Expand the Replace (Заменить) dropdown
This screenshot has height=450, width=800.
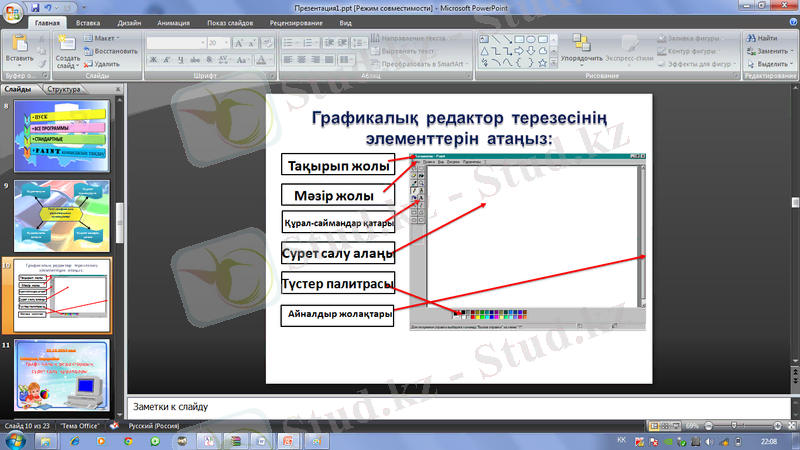click(770, 50)
